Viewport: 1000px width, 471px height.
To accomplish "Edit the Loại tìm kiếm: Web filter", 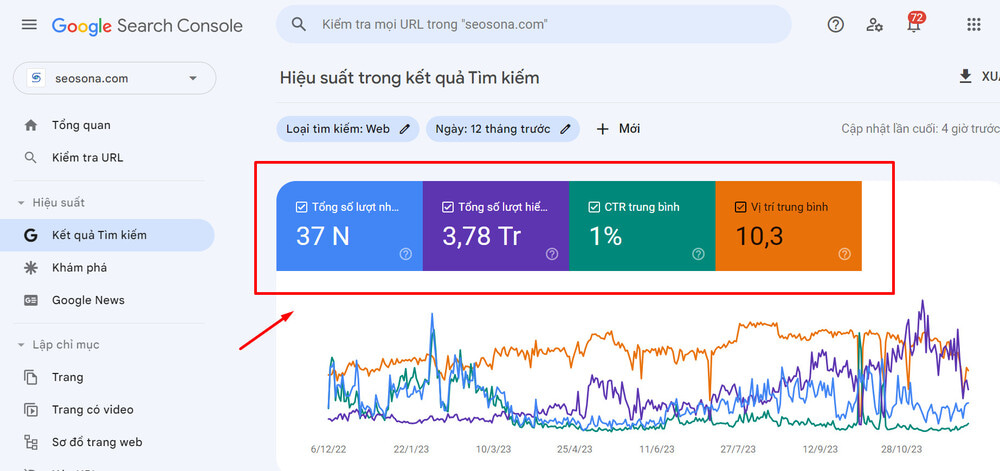I will click(x=348, y=129).
